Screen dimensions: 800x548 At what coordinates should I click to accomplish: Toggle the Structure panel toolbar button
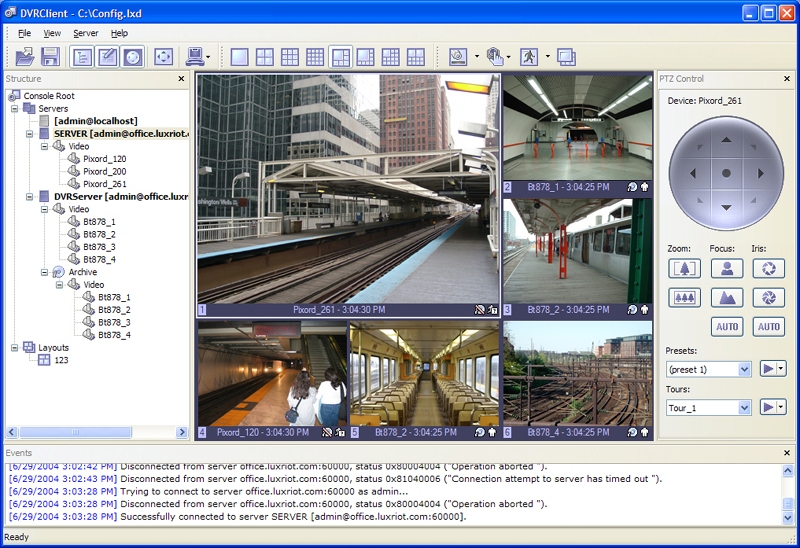coord(82,57)
